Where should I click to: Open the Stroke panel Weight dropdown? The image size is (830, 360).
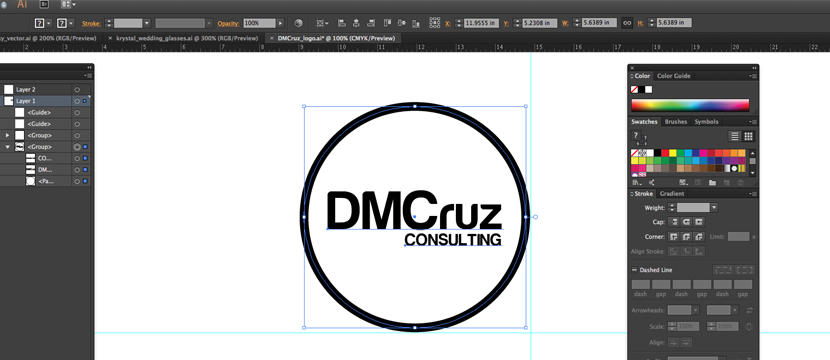point(715,208)
